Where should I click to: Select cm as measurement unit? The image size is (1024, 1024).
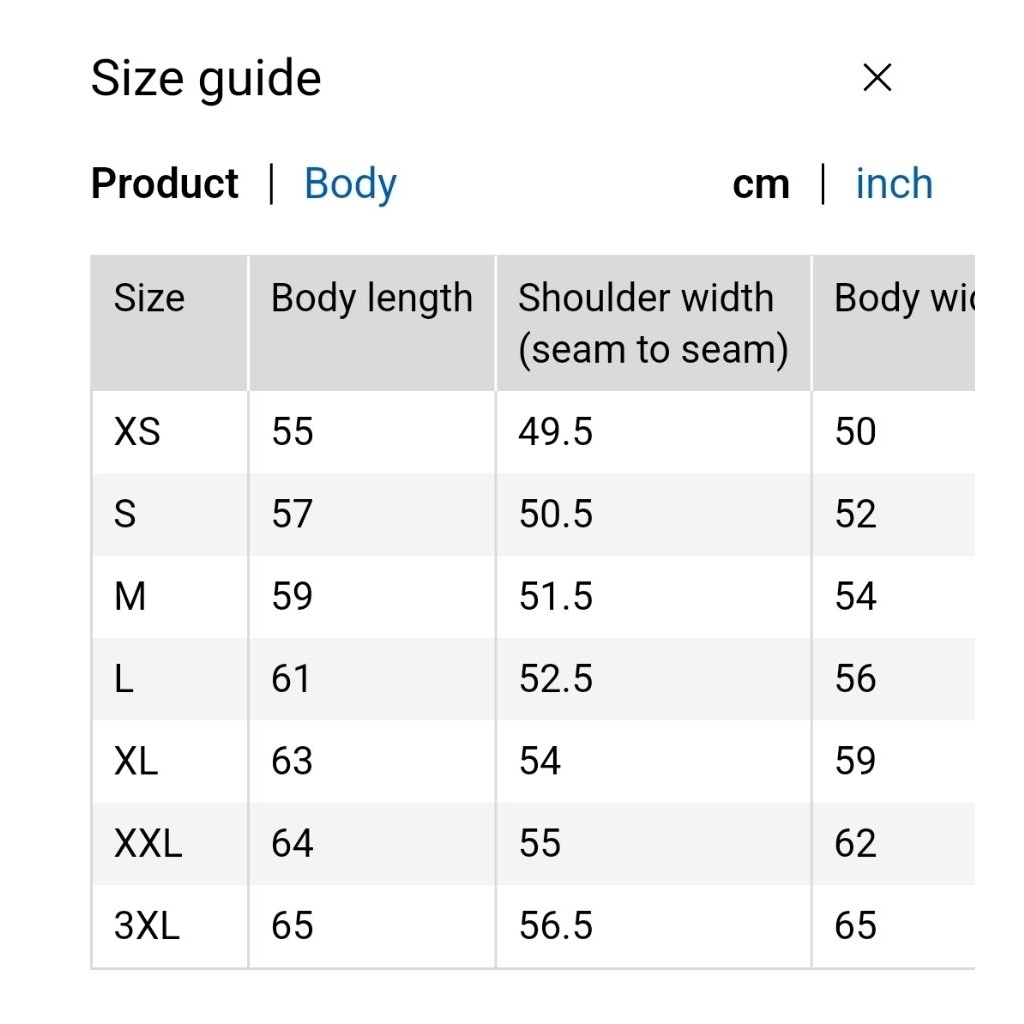tap(761, 184)
